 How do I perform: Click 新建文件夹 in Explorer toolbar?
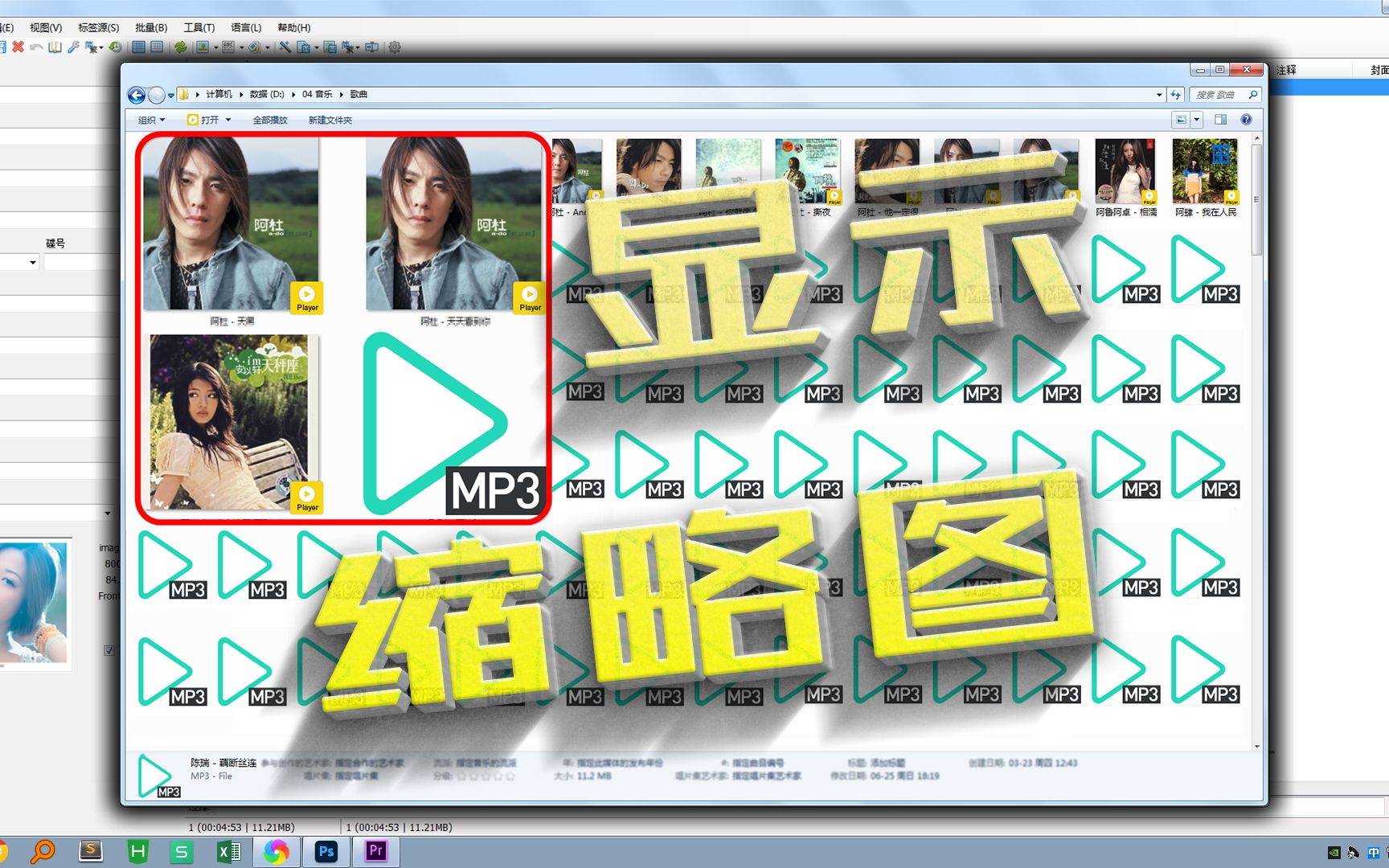[x=330, y=120]
